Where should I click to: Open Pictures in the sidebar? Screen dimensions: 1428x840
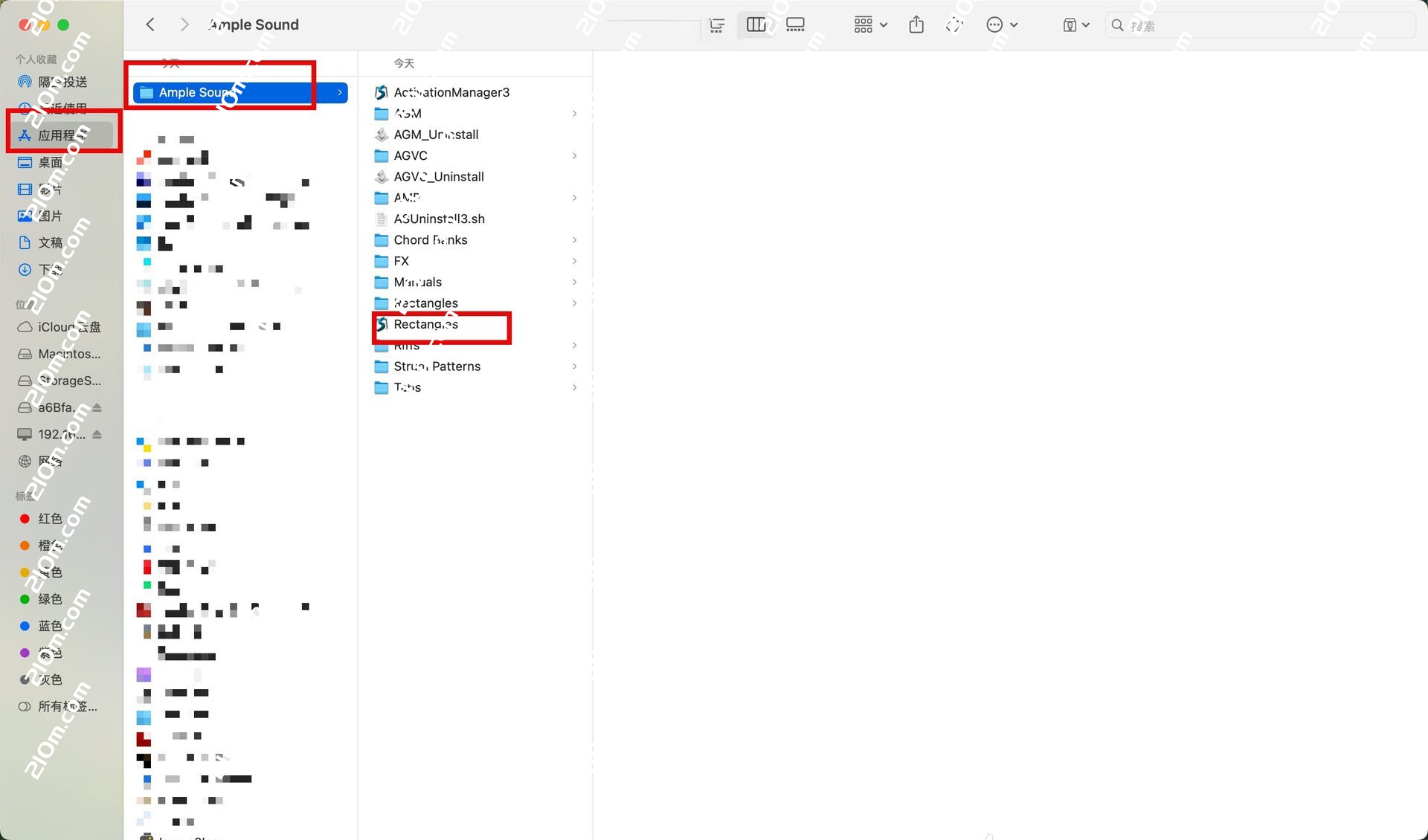coord(63,216)
